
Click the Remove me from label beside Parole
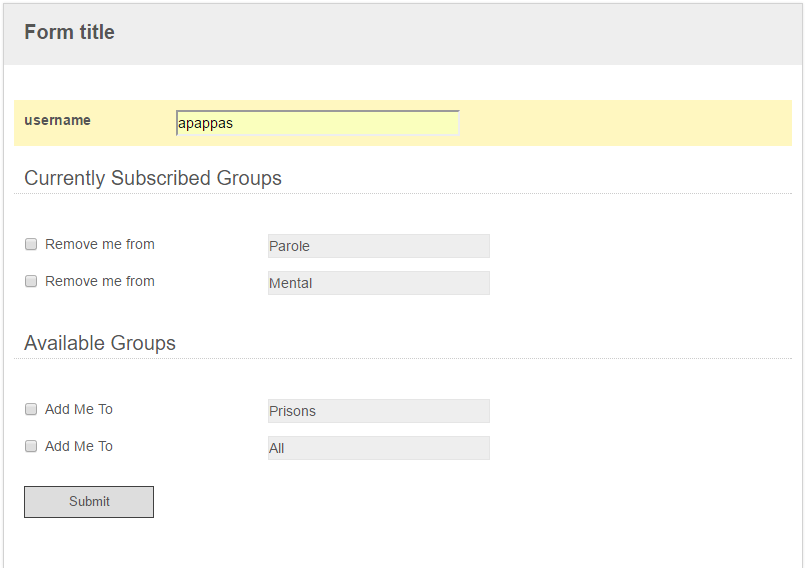click(100, 244)
